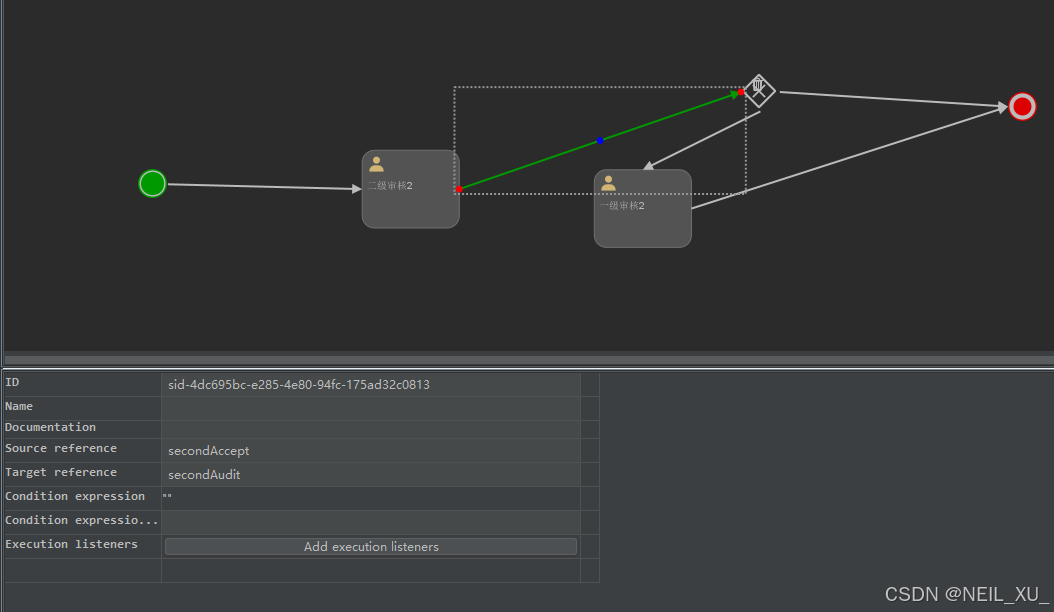Image resolution: width=1054 pixels, height=612 pixels.
Task: Click the person icon in 一级审核2 task
Action: [608, 183]
